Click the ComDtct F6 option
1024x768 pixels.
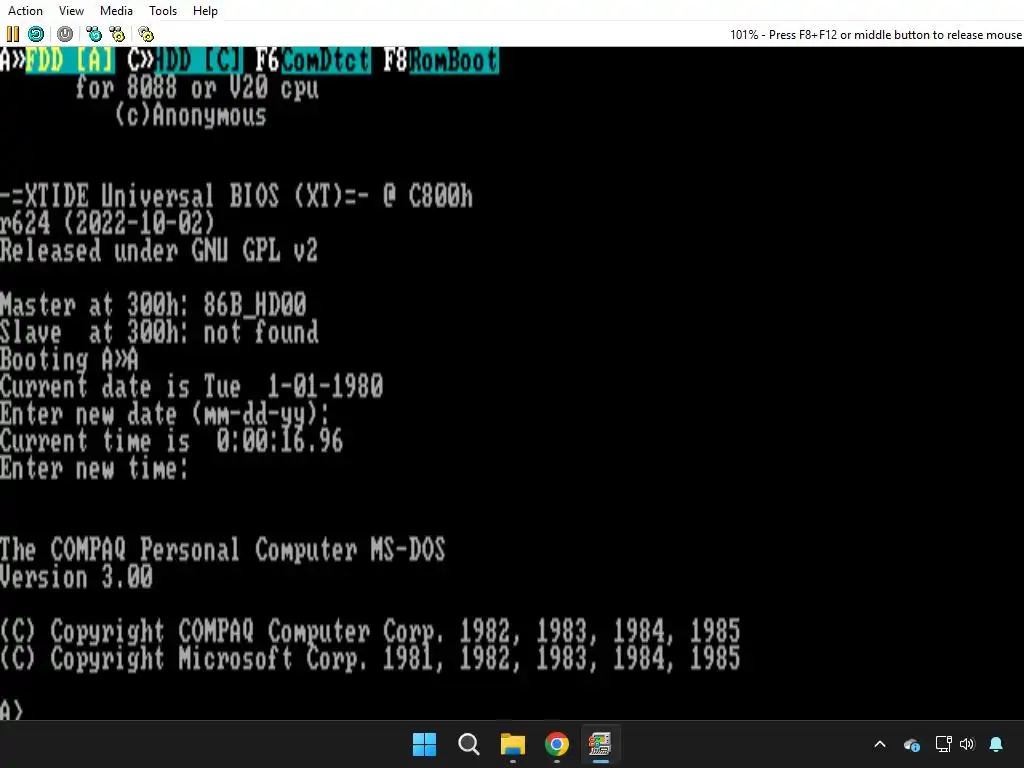326,60
